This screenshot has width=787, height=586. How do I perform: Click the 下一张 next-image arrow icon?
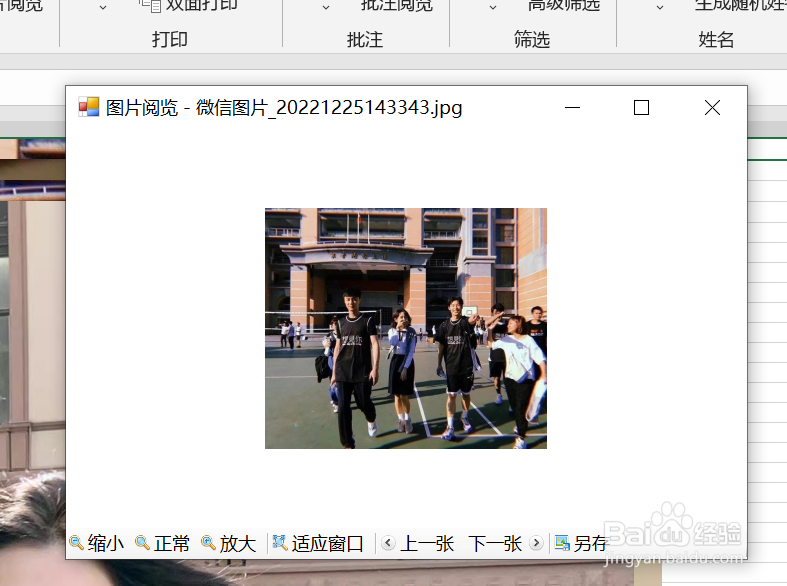coord(536,543)
